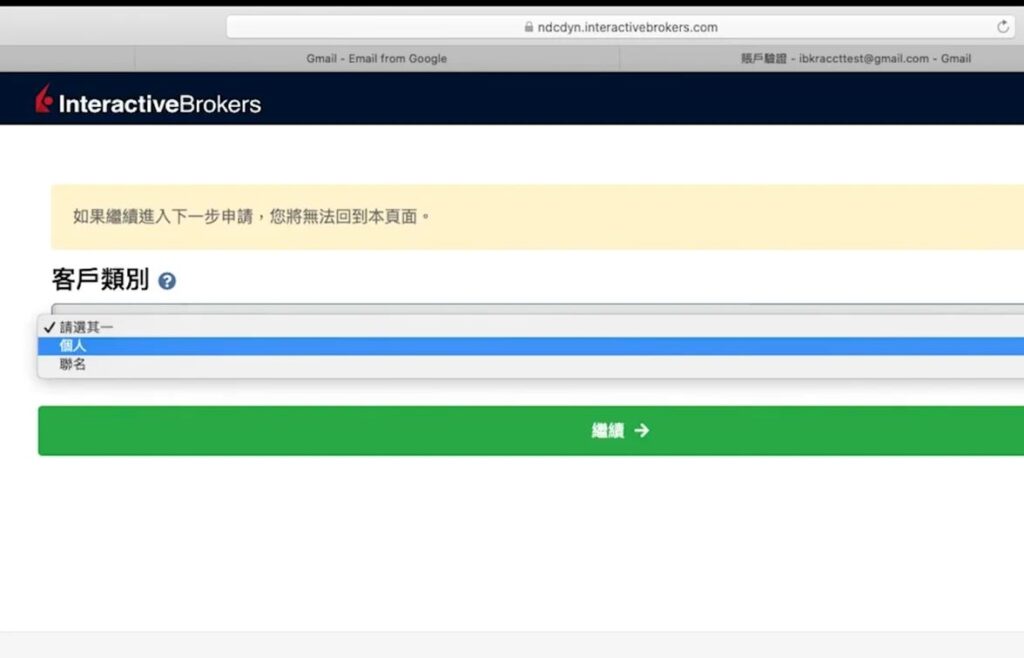This screenshot has width=1024, height=658.
Task: Click the 客戶類別 heading text
Action: coord(100,280)
